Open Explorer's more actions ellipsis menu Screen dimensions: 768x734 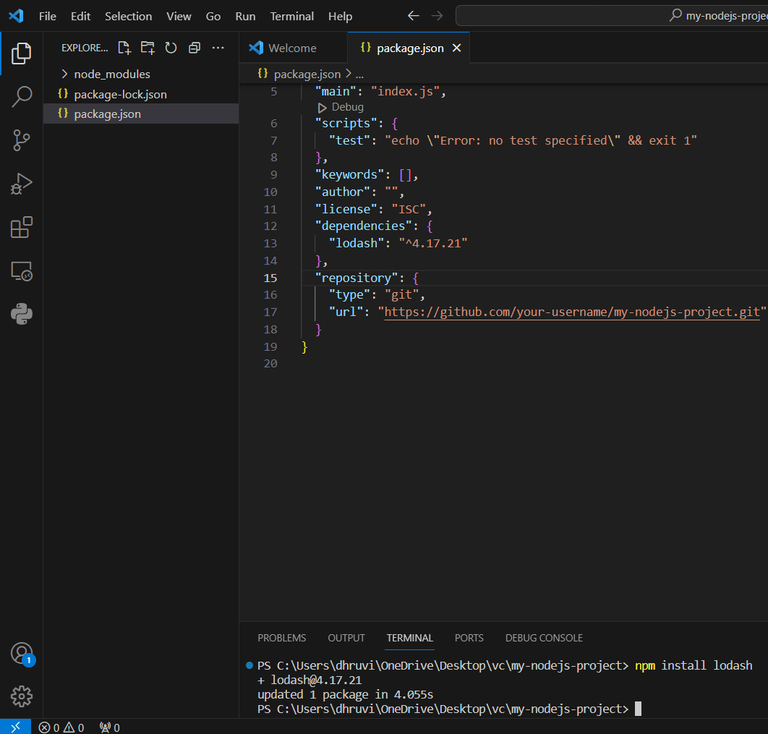(x=218, y=48)
